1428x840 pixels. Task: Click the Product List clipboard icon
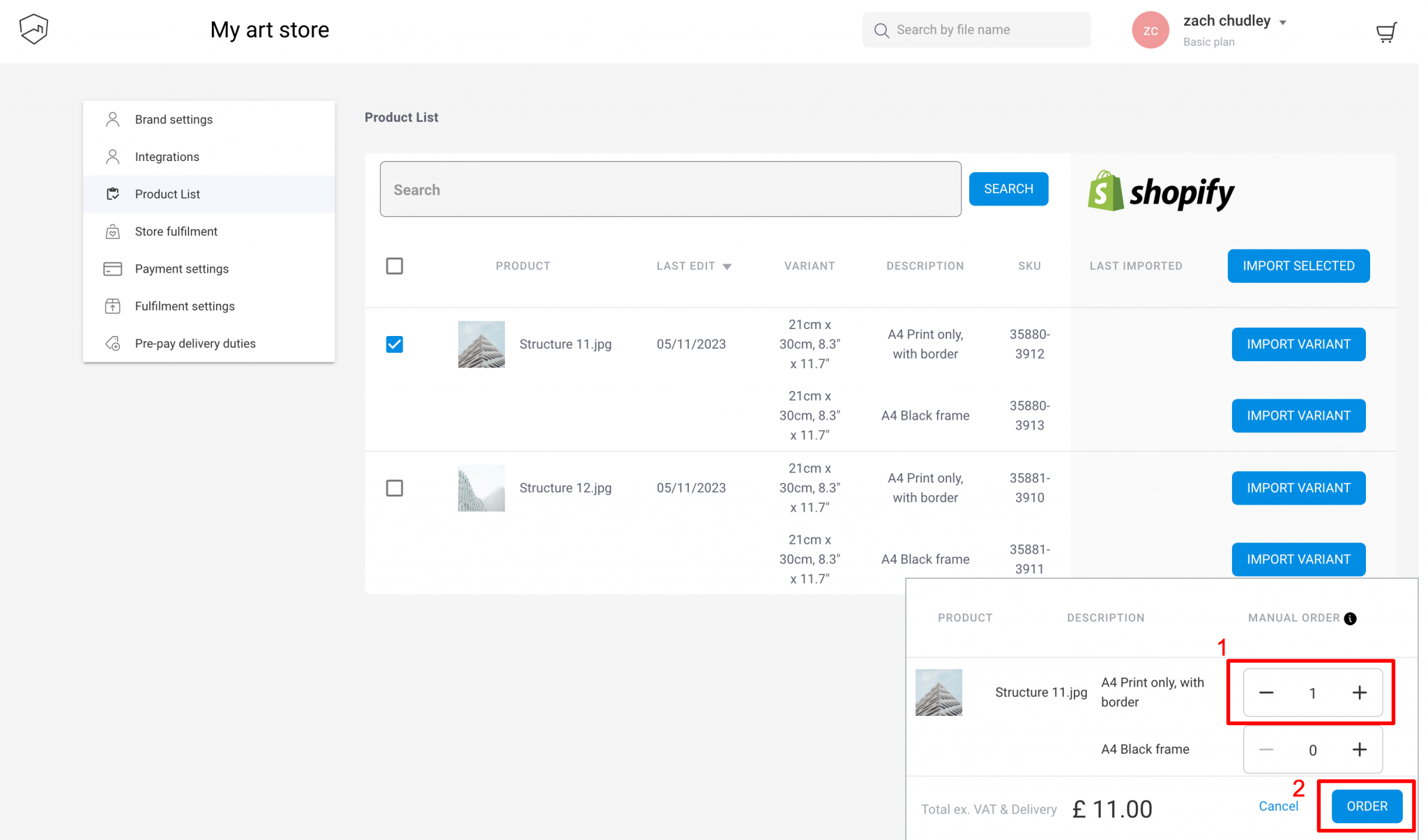point(112,194)
